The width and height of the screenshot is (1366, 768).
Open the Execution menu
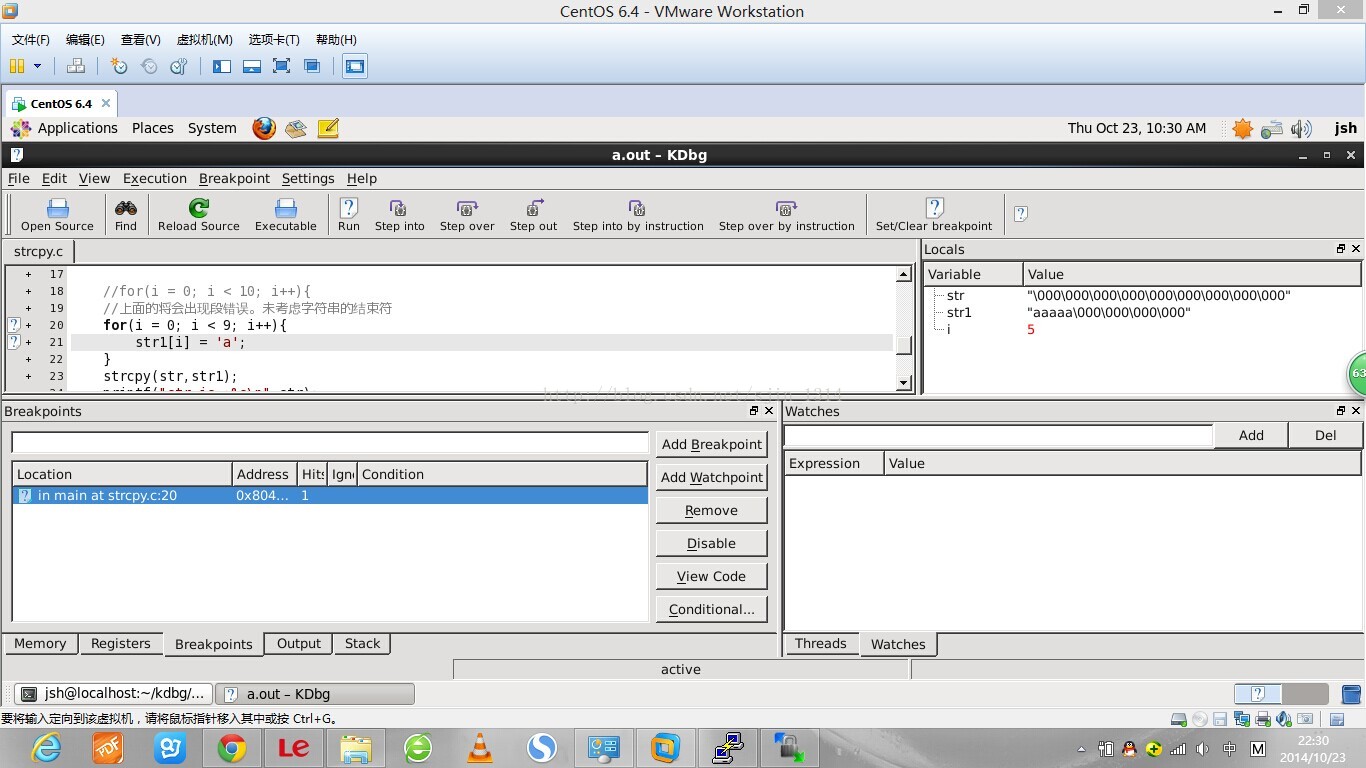[155, 178]
